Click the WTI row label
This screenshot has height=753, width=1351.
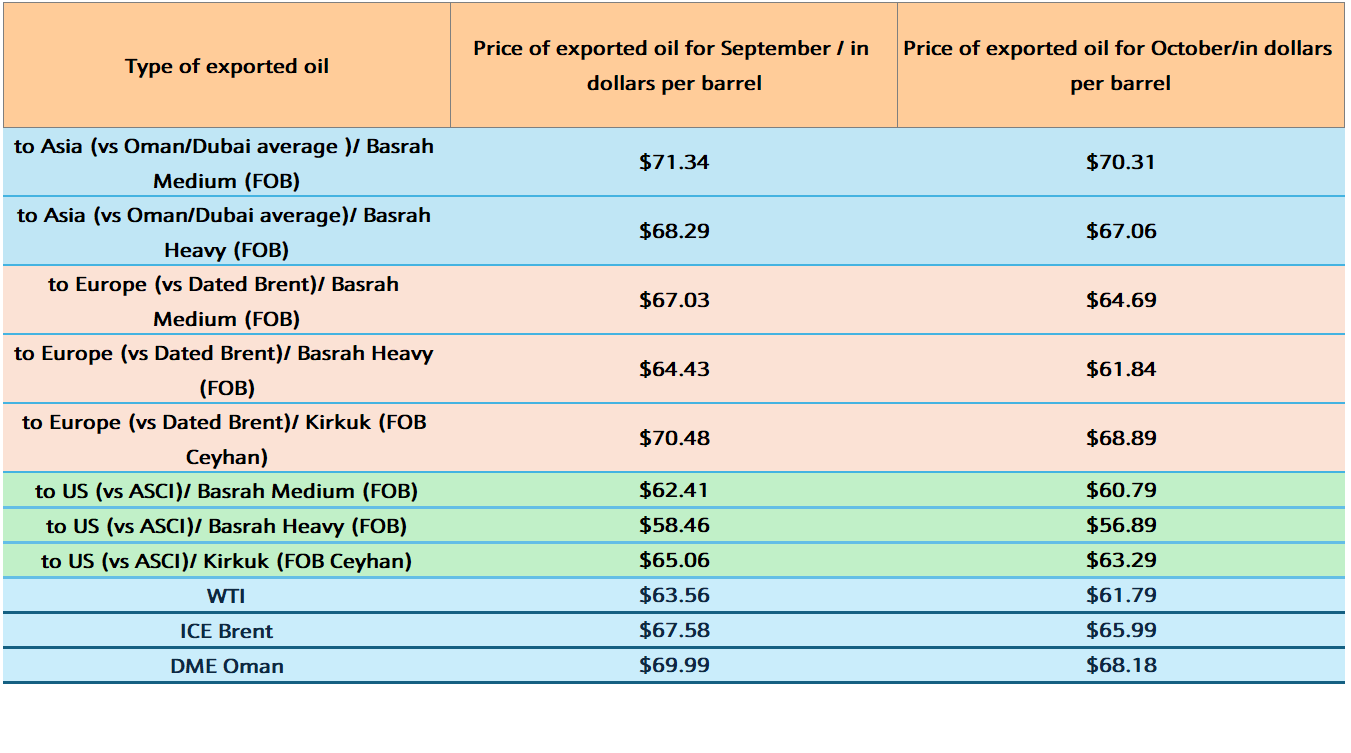tap(226, 596)
